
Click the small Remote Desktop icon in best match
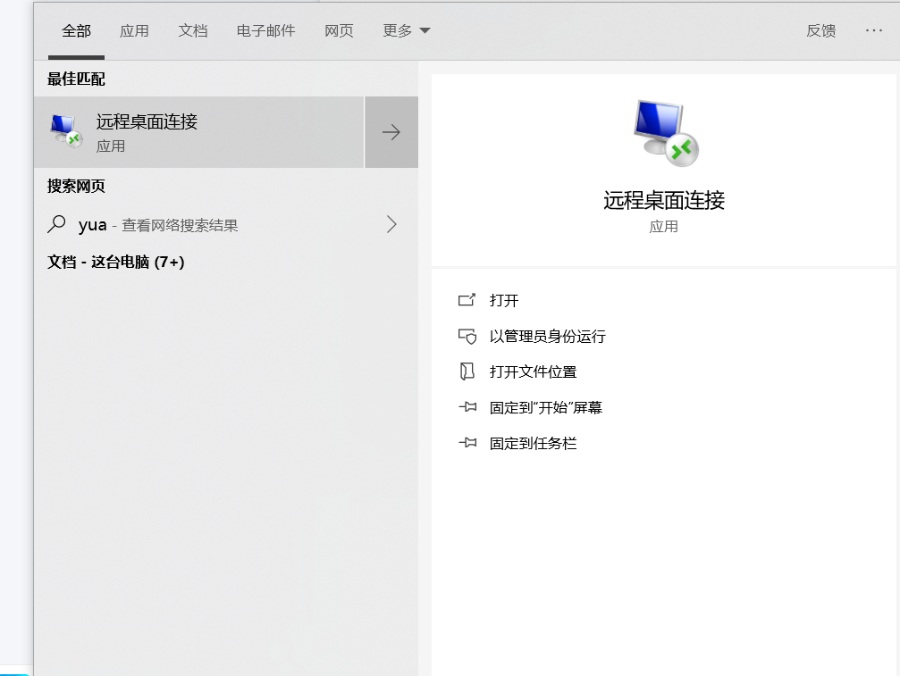(x=63, y=130)
